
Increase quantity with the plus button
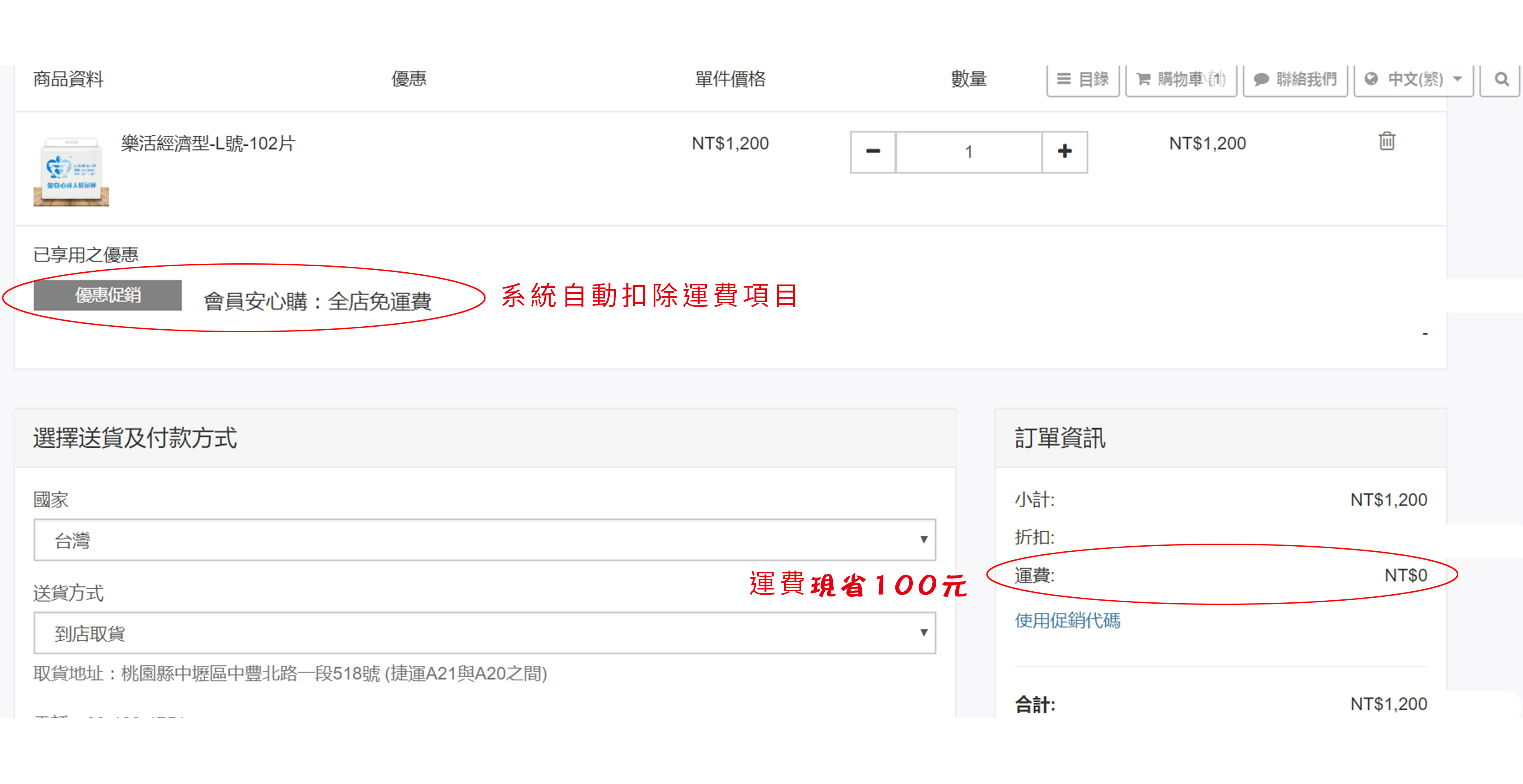pyautogui.click(x=1064, y=152)
